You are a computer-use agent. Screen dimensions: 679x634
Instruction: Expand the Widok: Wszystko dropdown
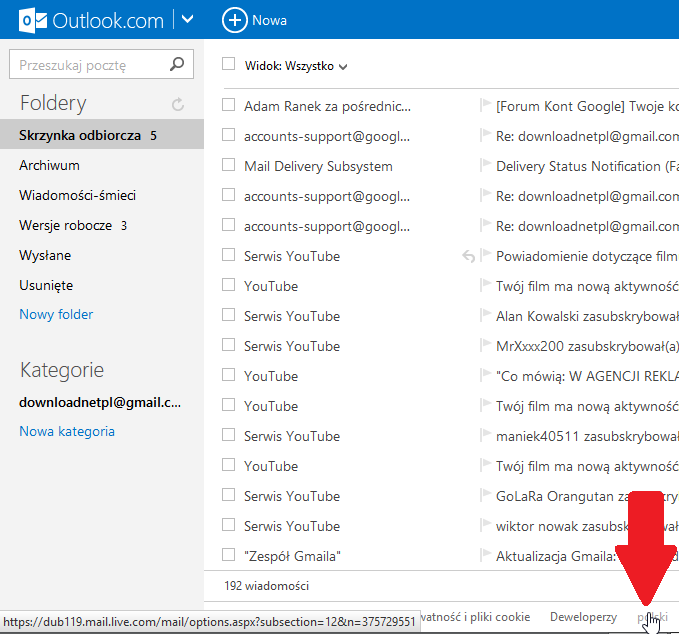296,66
